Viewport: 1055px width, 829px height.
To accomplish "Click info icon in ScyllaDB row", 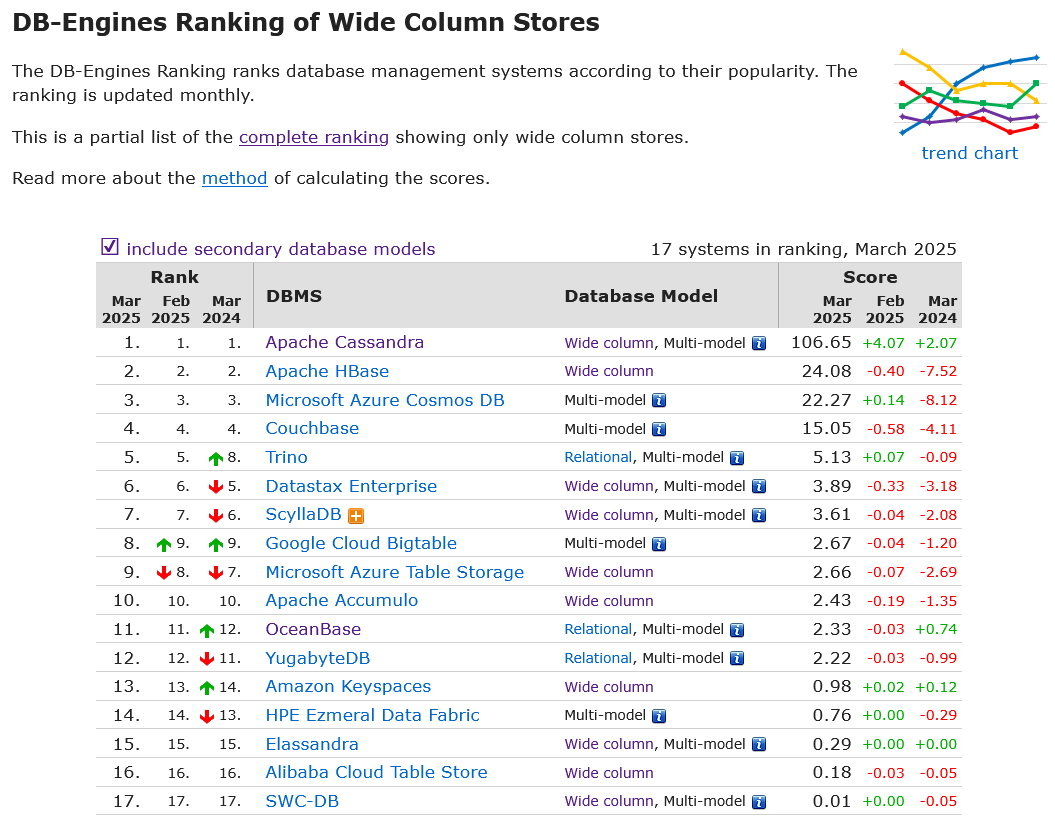I will pos(759,515).
